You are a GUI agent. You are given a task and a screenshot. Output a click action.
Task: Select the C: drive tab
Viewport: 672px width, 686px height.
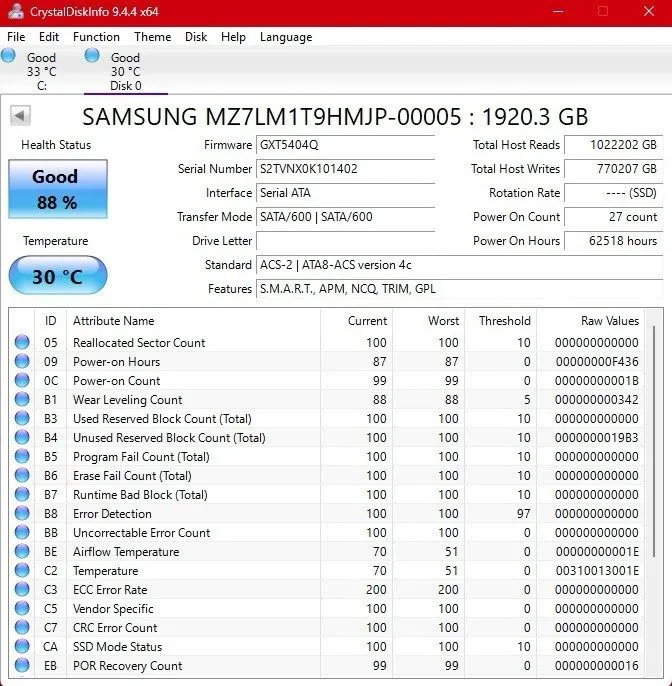pos(42,71)
